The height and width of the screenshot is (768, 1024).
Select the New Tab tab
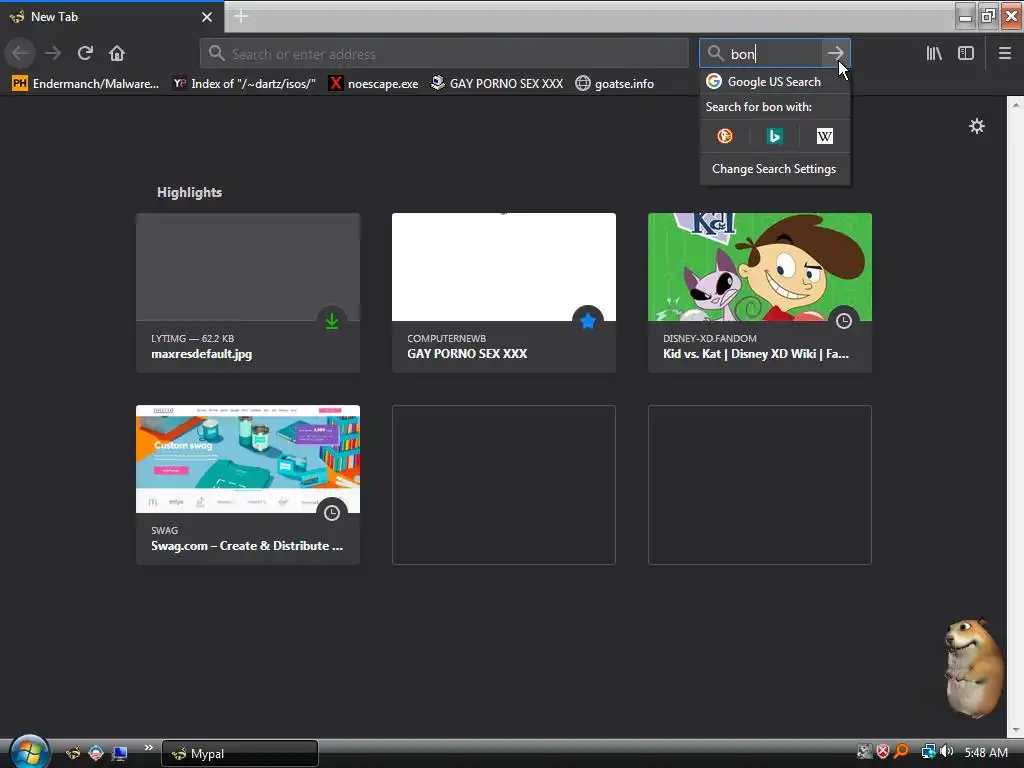112,17
